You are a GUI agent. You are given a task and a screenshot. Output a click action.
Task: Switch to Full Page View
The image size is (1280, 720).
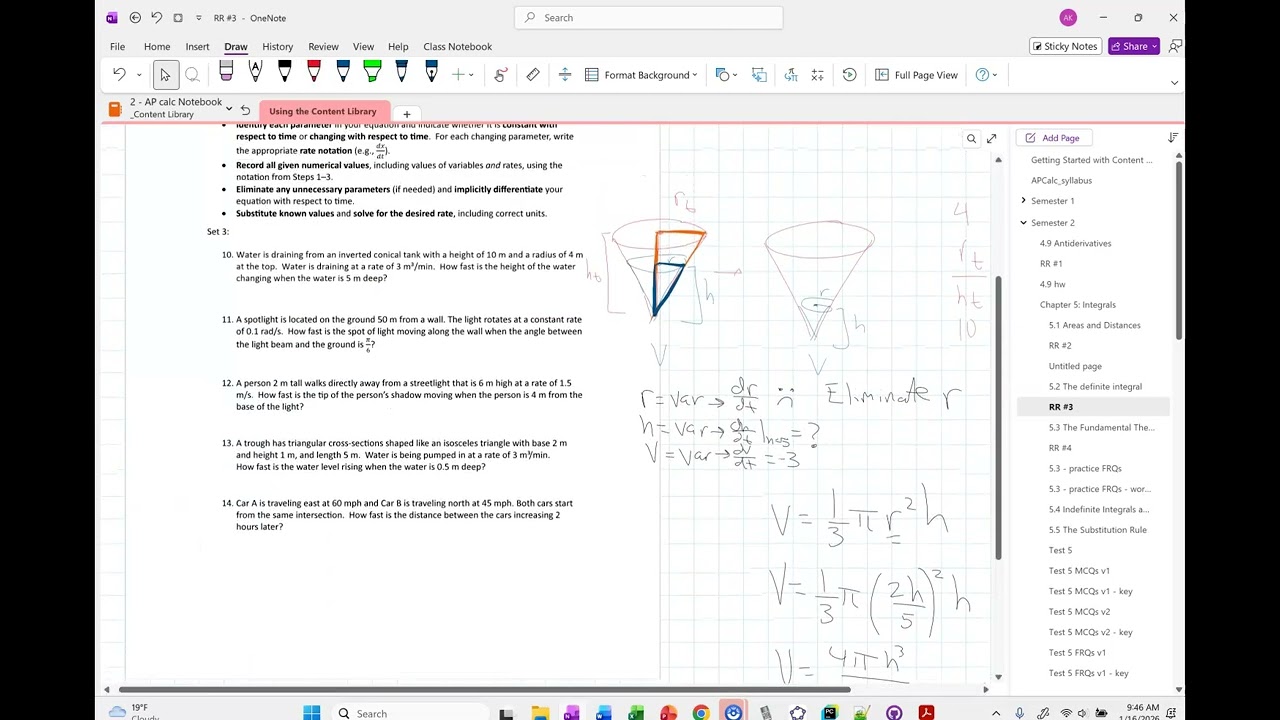click(x=916, y=75)
